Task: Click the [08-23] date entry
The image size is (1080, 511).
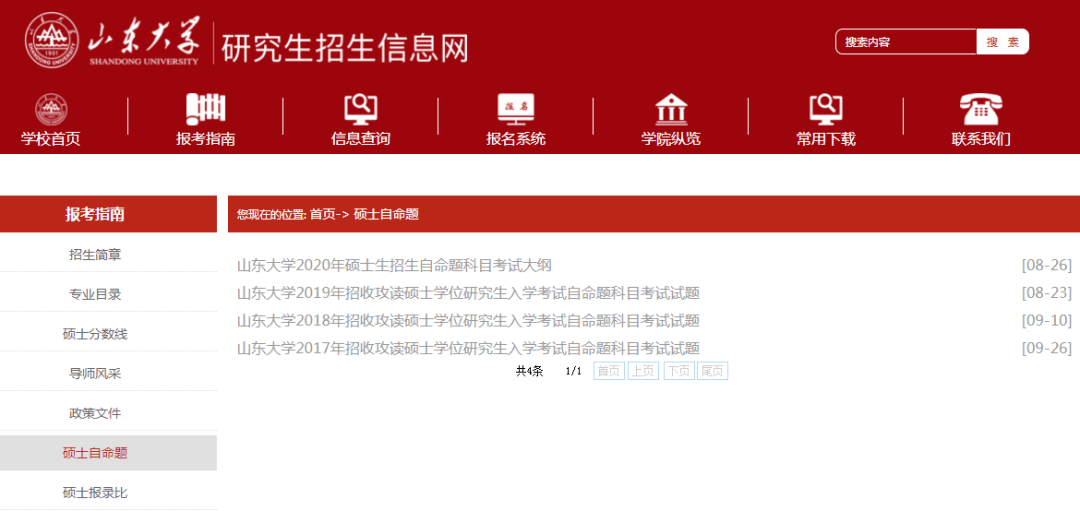Action: pyautogui.click(x=1047, y=293)
